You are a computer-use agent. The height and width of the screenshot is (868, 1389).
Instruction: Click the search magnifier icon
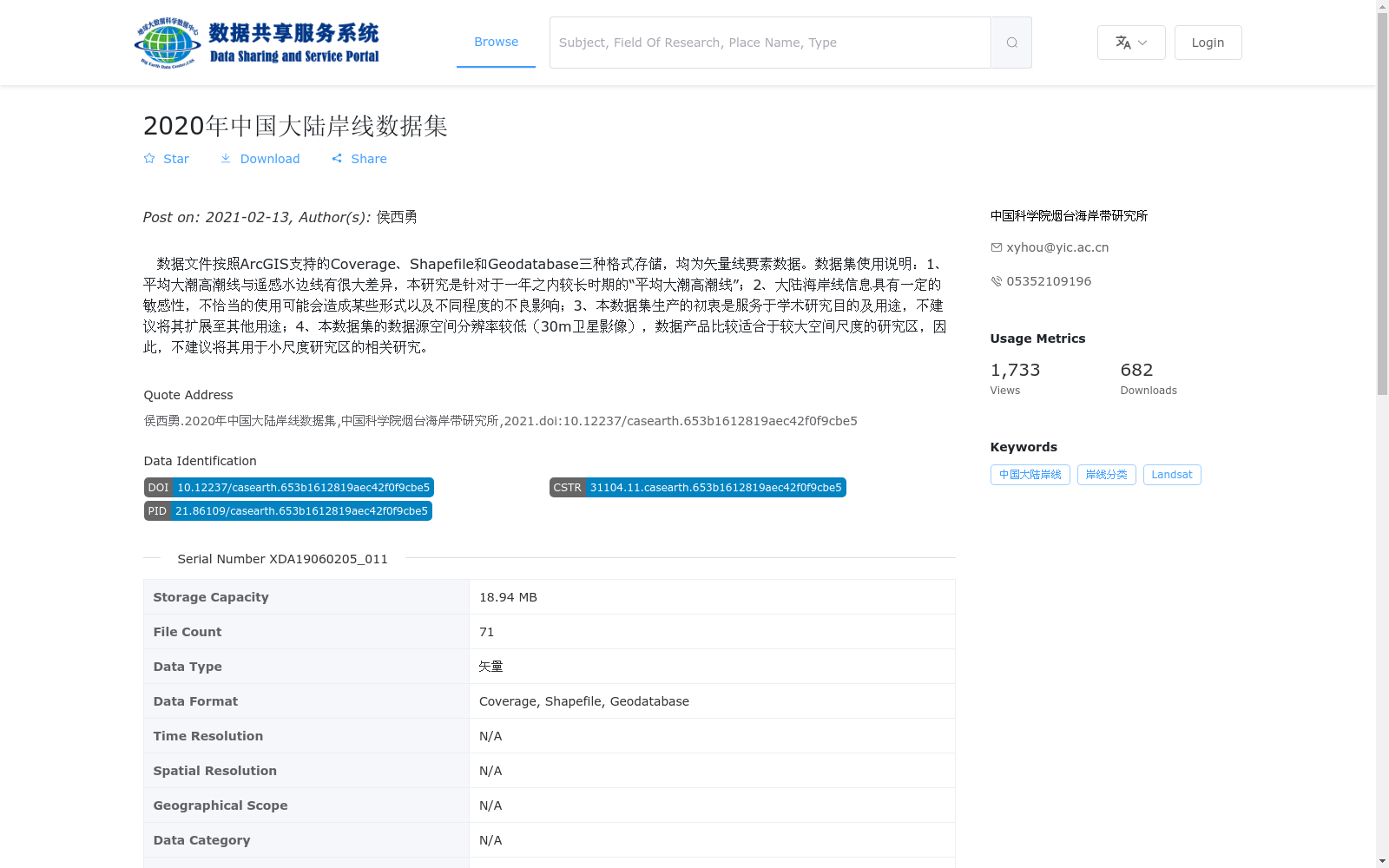pos(1011,43)
